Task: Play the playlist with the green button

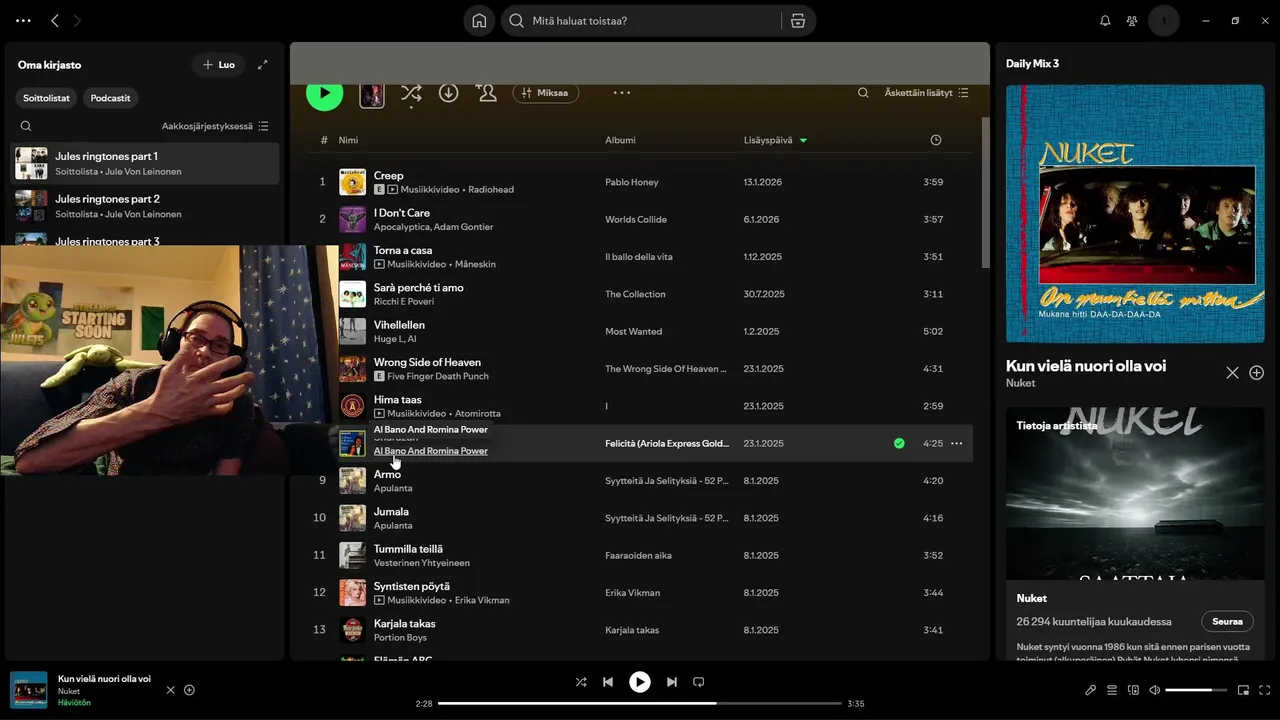Action: coord(325,92)
